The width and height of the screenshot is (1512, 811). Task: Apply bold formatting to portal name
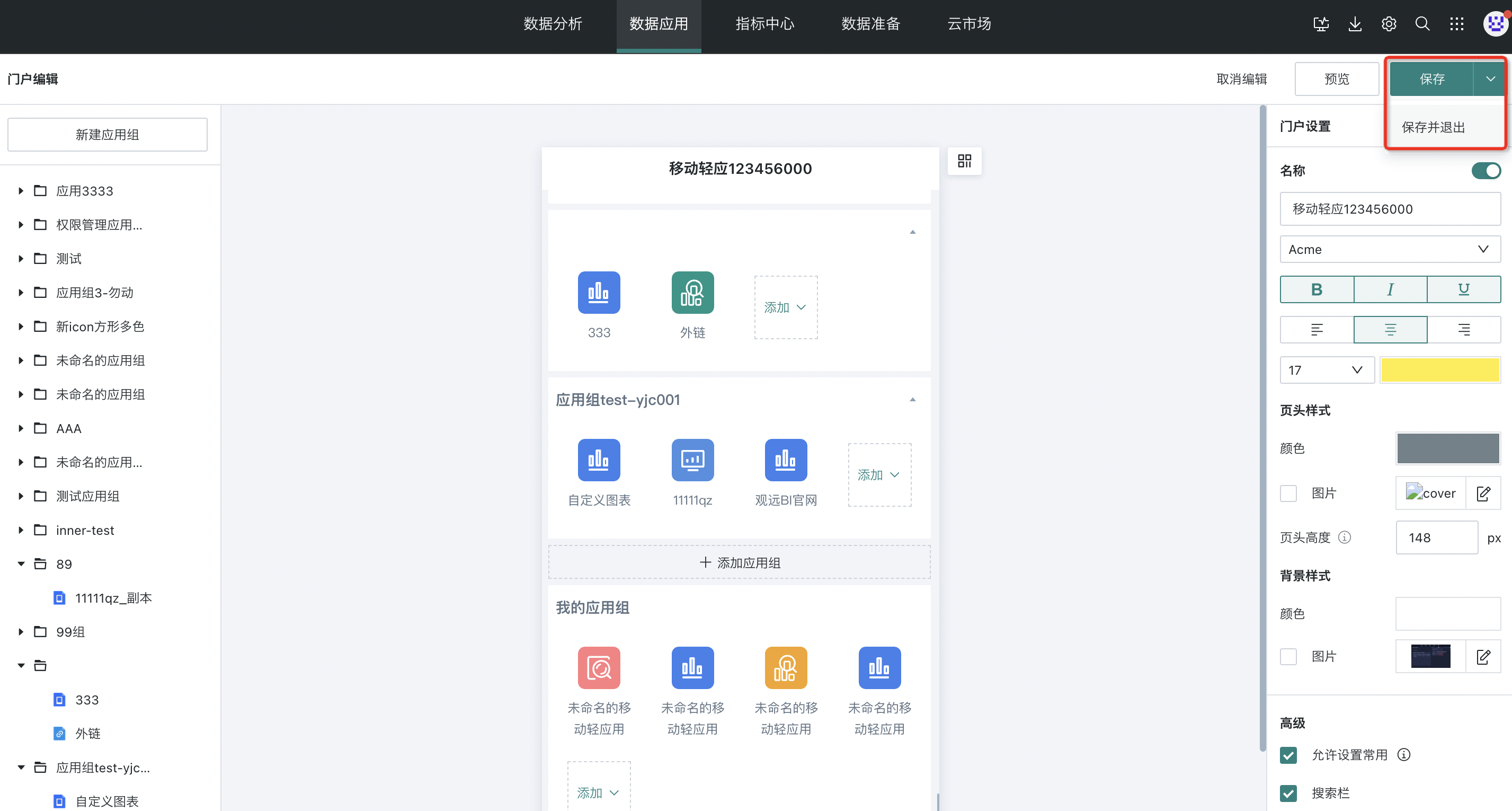pyautogui.click(x=1317, y=289)
